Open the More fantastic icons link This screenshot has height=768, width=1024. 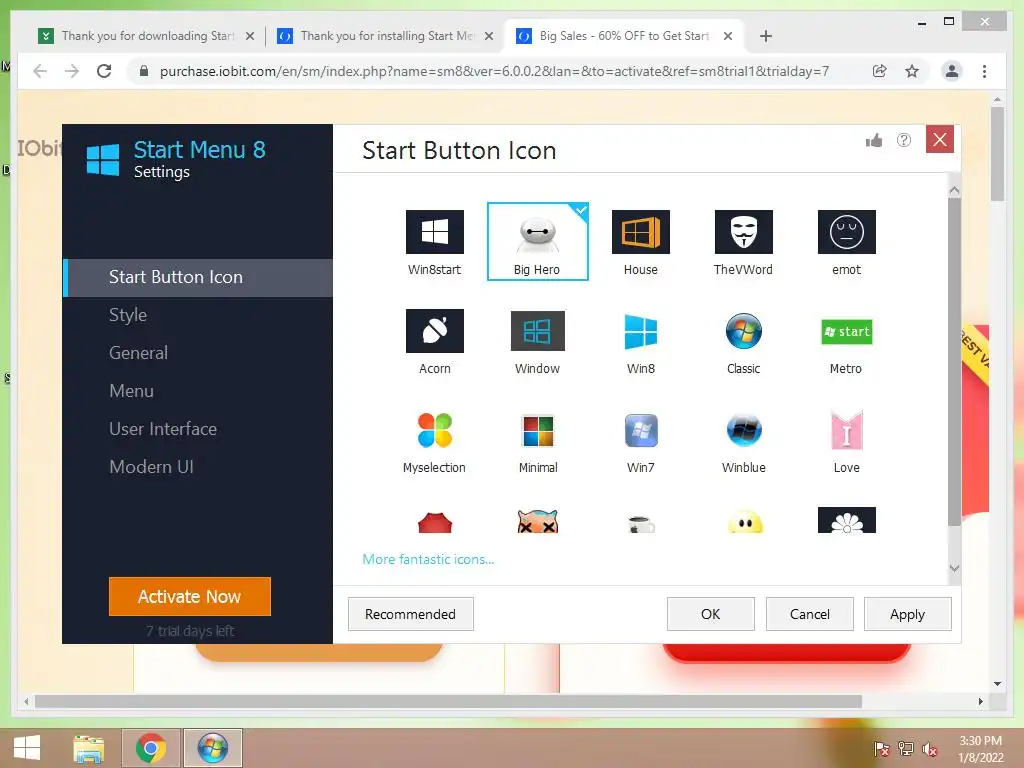428,559
